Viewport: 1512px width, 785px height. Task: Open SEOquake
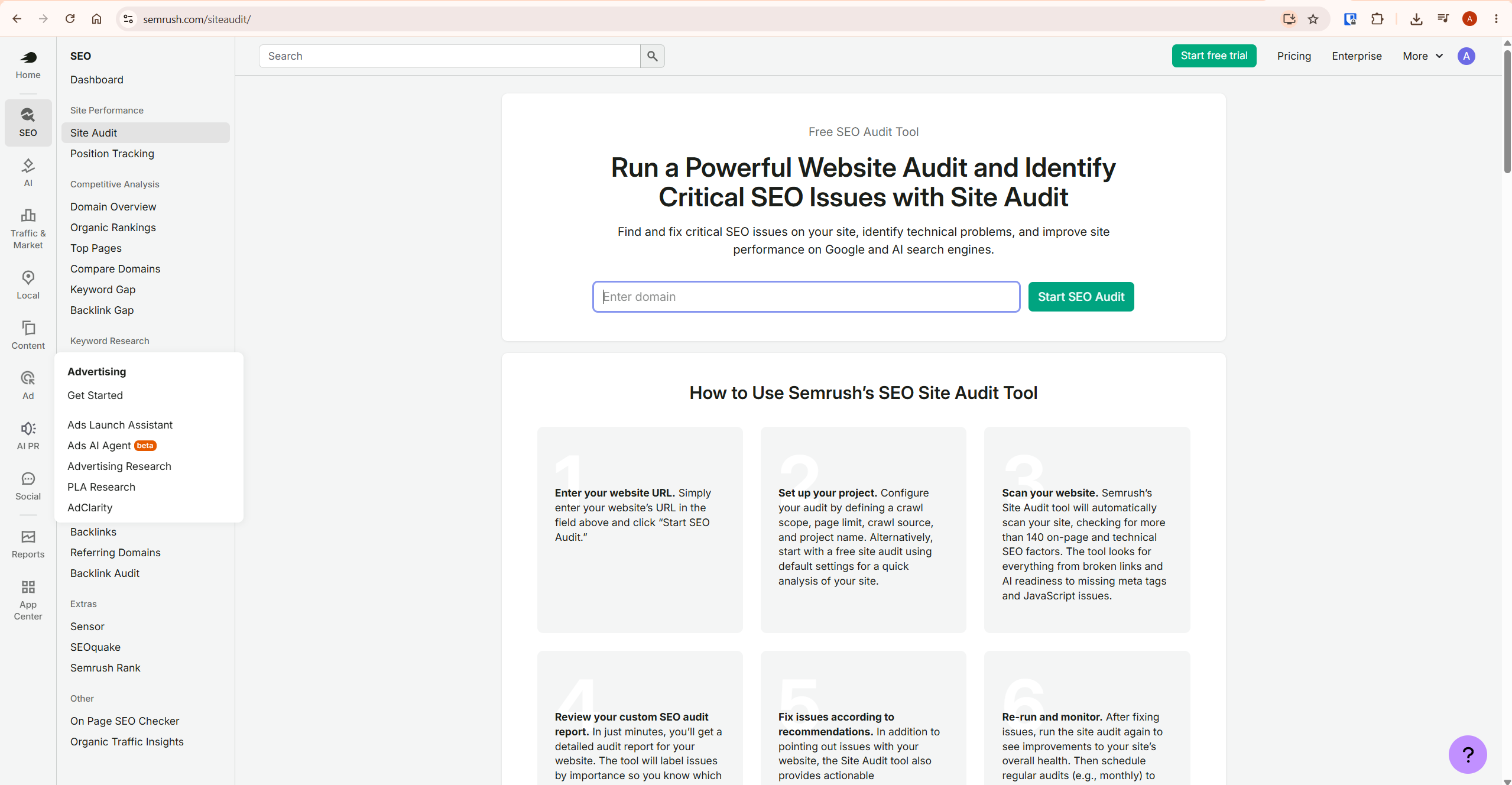(95, 647)
